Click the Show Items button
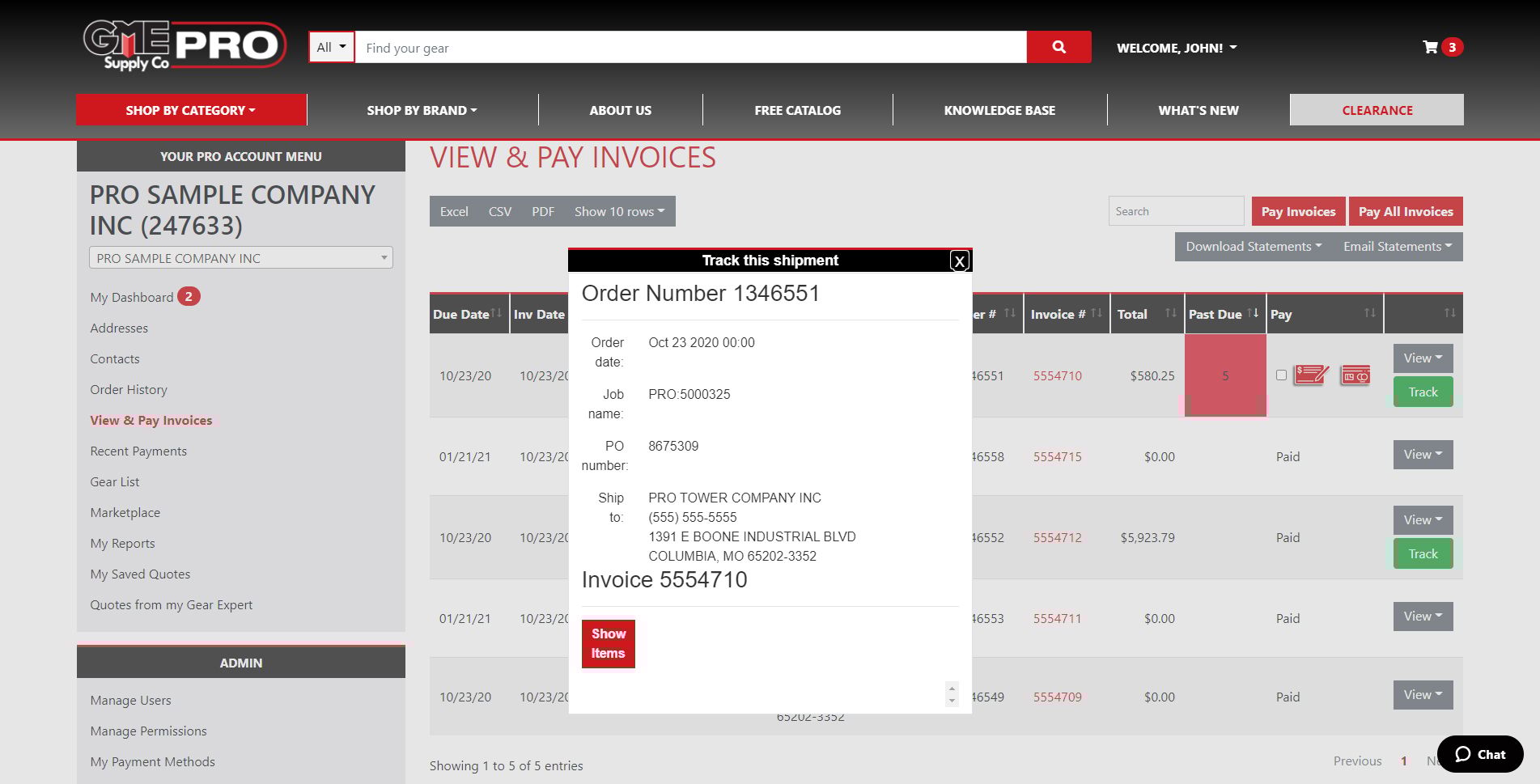 [x=608, y=643]
